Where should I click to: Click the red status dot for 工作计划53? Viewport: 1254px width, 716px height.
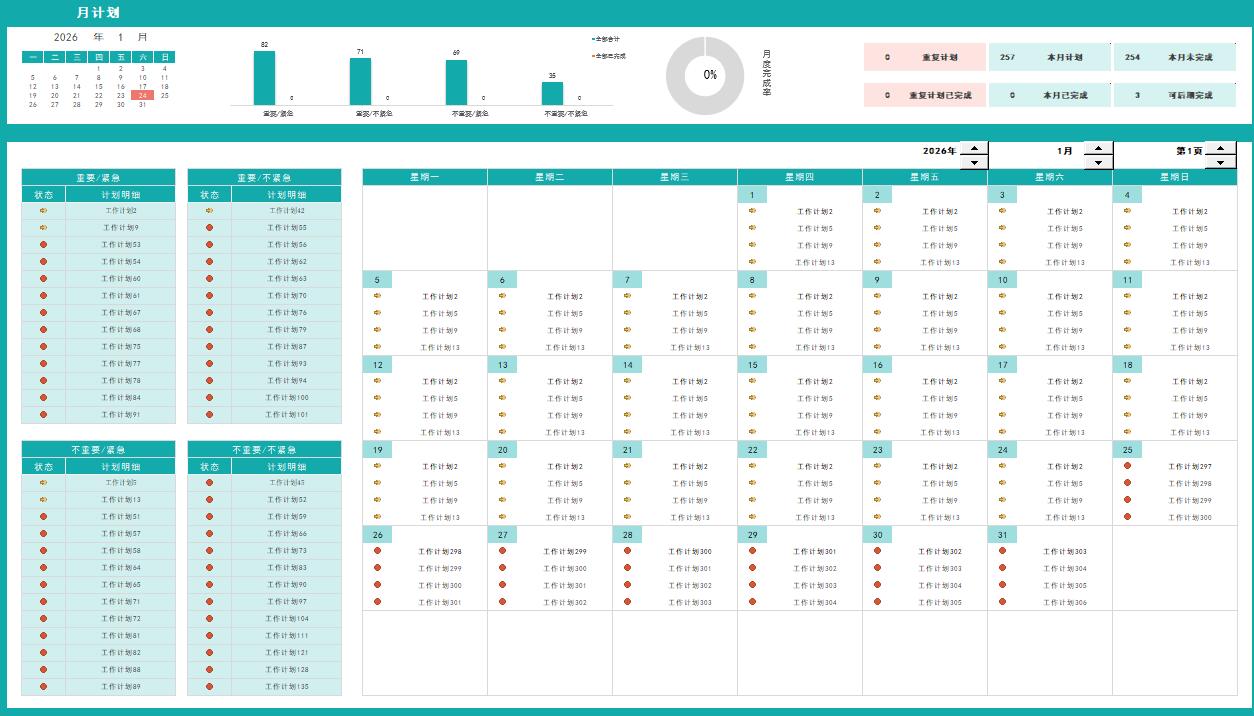pyautogui.click(x=43, y=245)
